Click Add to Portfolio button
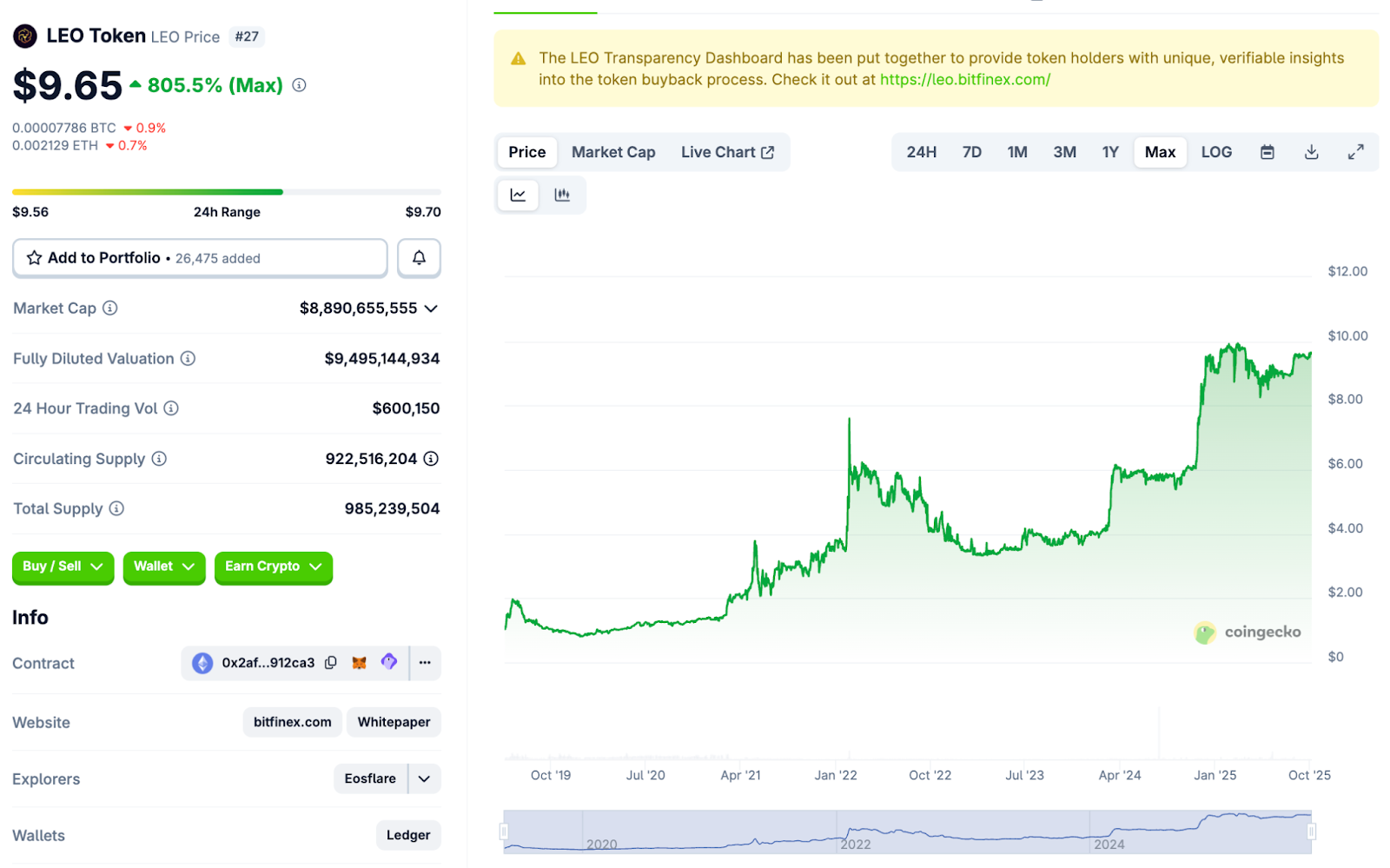Screen dimensions: 1390x868 point(200,258)
